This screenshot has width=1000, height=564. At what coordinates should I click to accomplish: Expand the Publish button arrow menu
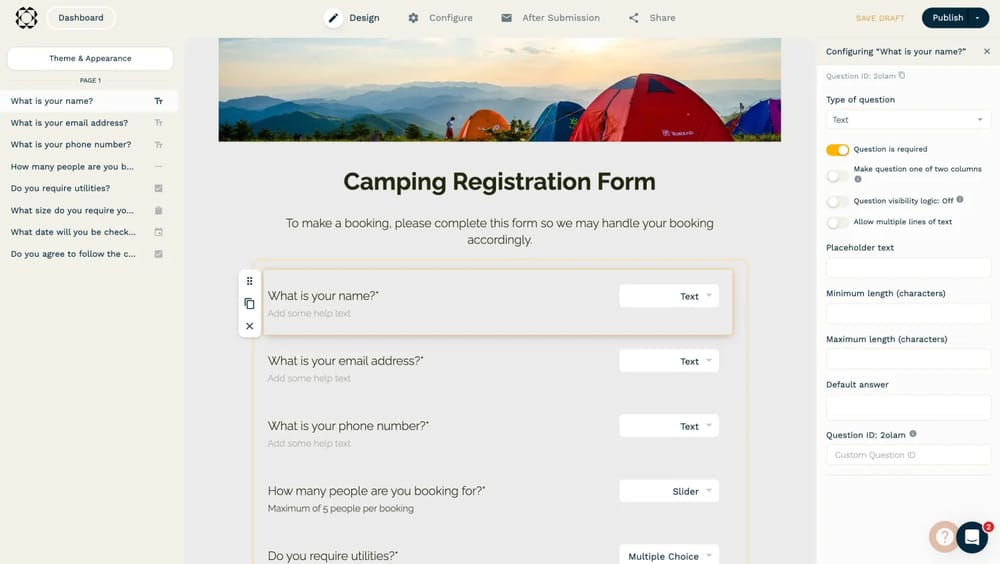[977, 18]
